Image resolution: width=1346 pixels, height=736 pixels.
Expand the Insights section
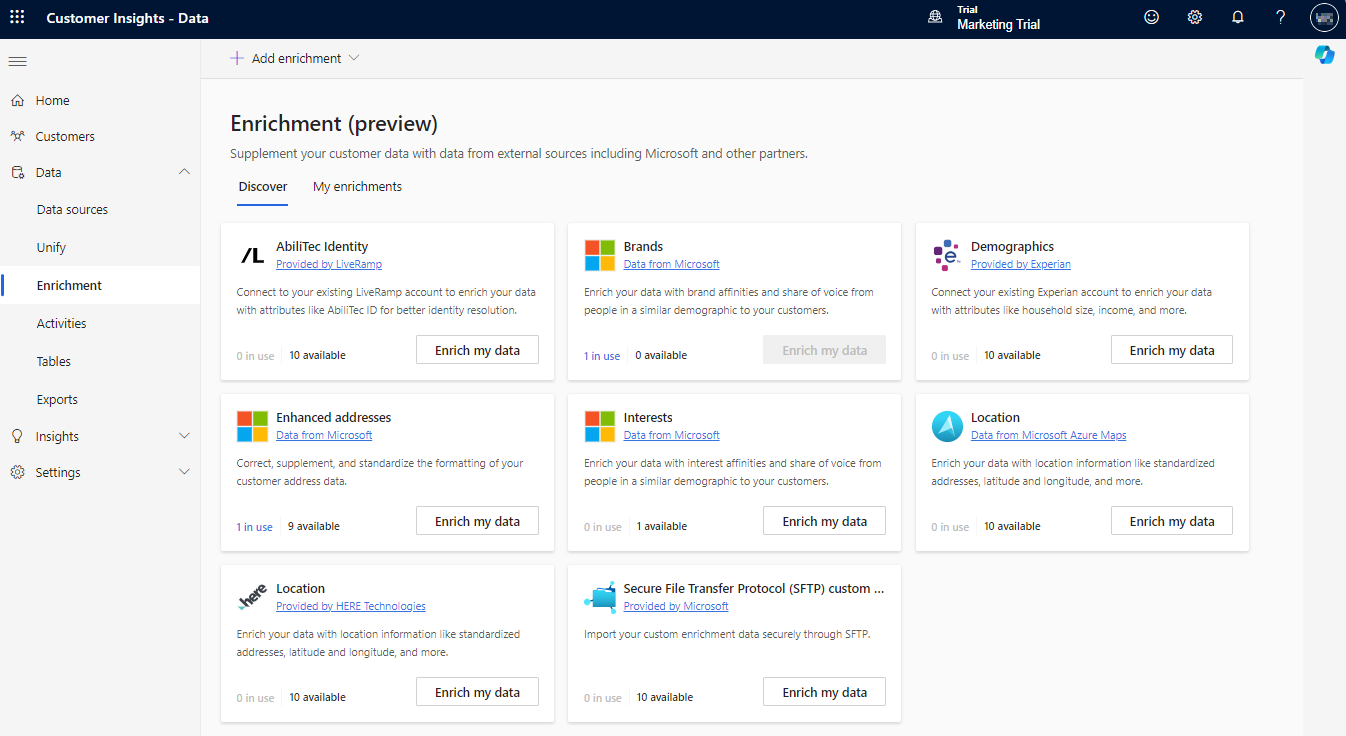[x=184, y=435]
